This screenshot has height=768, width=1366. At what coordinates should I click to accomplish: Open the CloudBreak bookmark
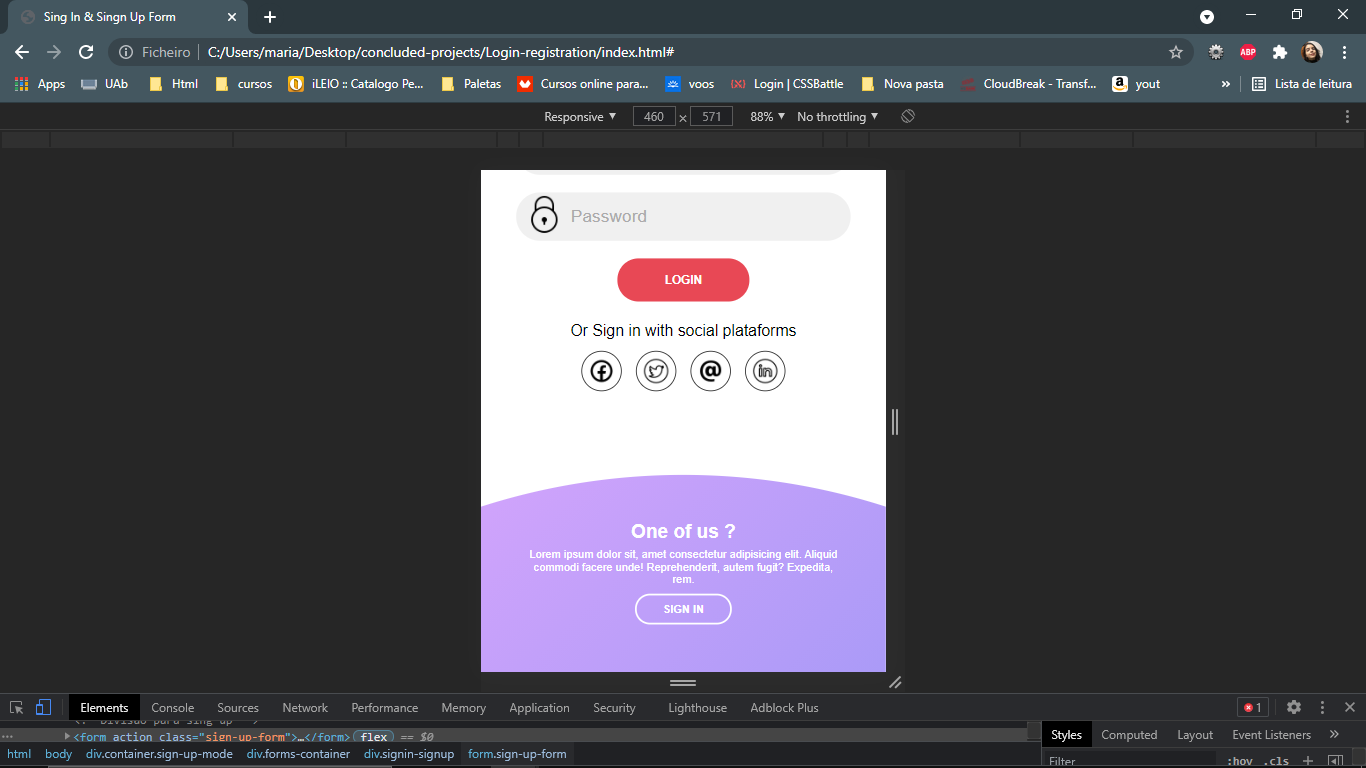(1029, 84)
